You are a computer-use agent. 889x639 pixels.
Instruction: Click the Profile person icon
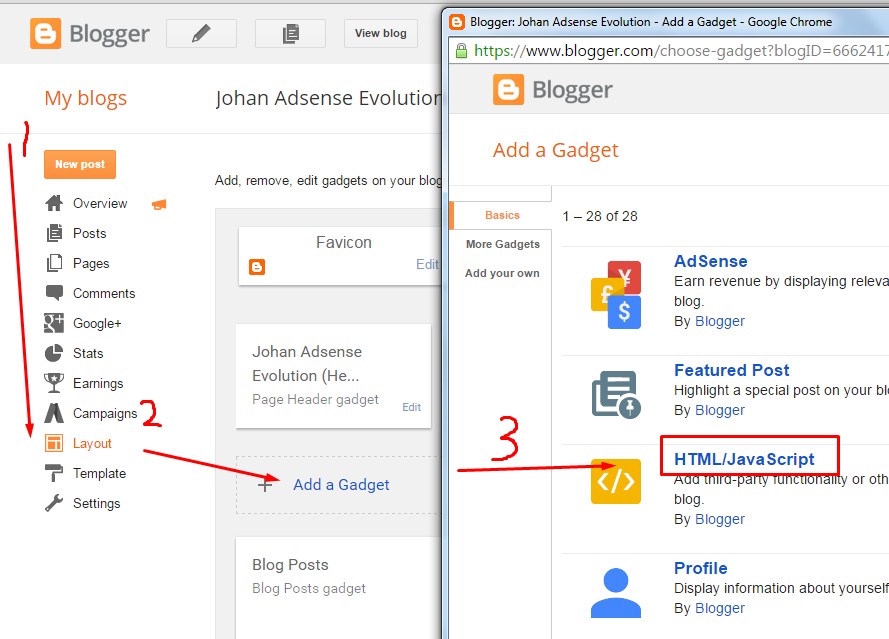tap(616, 593)
